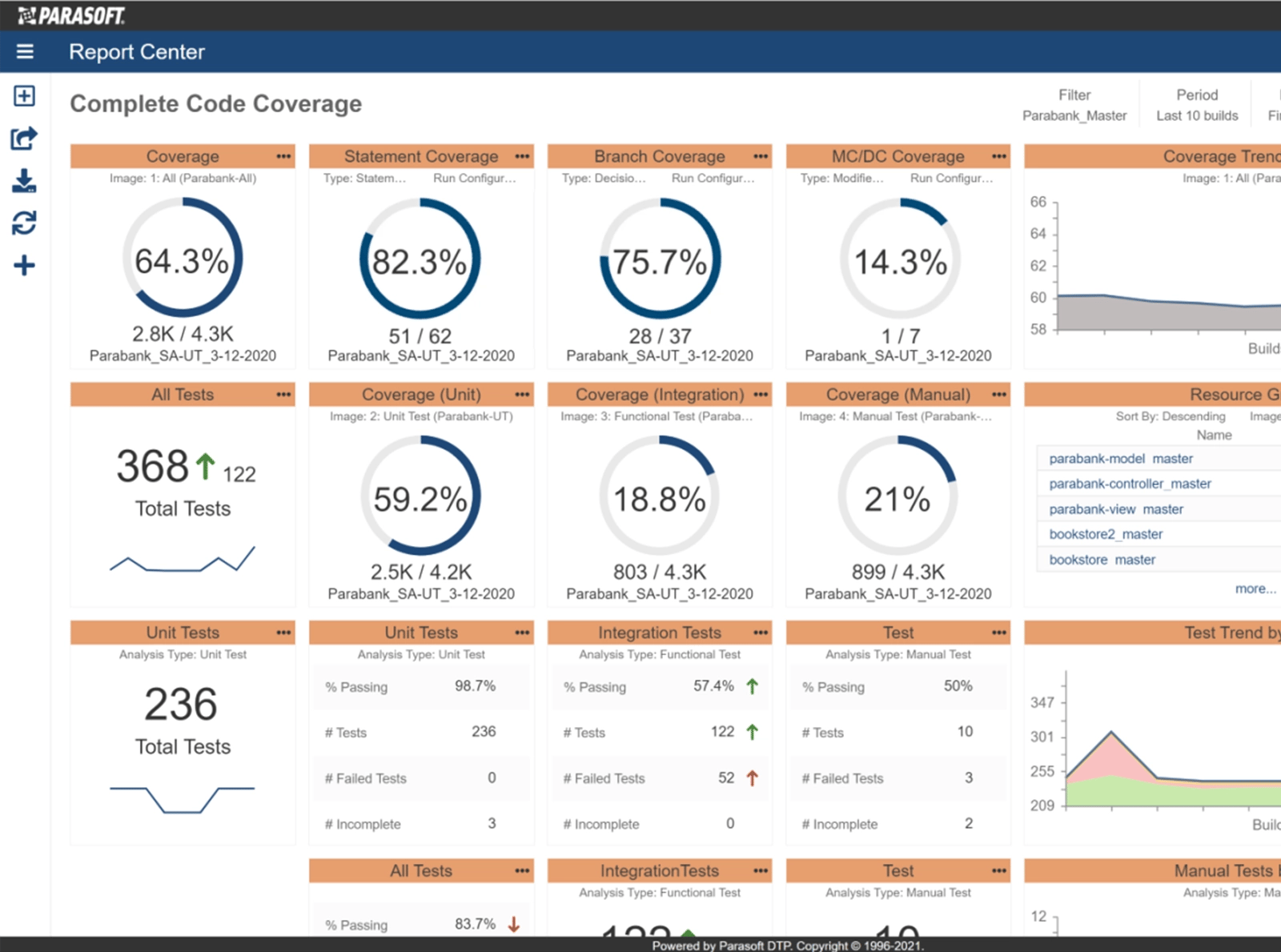Click the 64.3% coverage donut gauge

[183, 259]
